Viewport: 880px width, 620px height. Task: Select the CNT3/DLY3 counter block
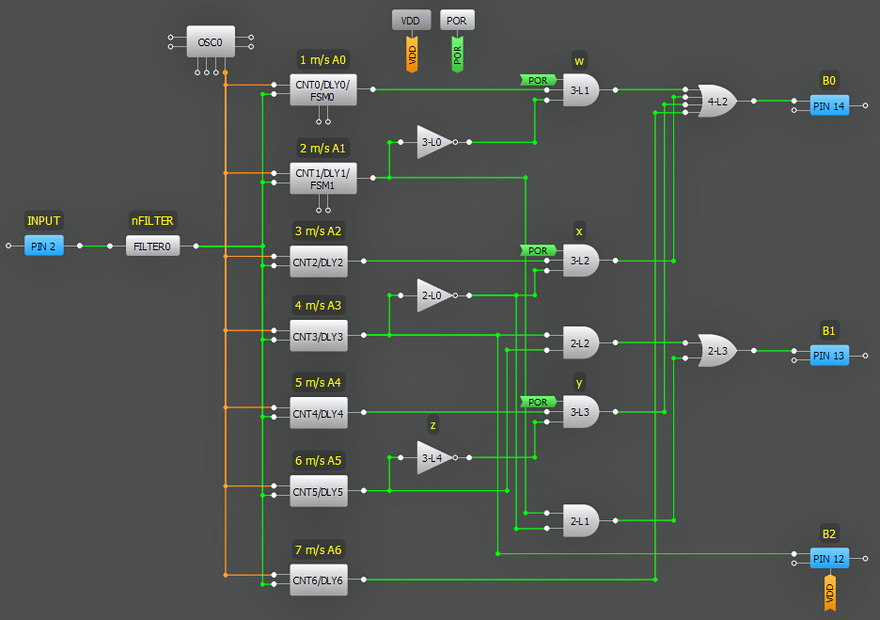pyautogui.click(x=318, y=337)
